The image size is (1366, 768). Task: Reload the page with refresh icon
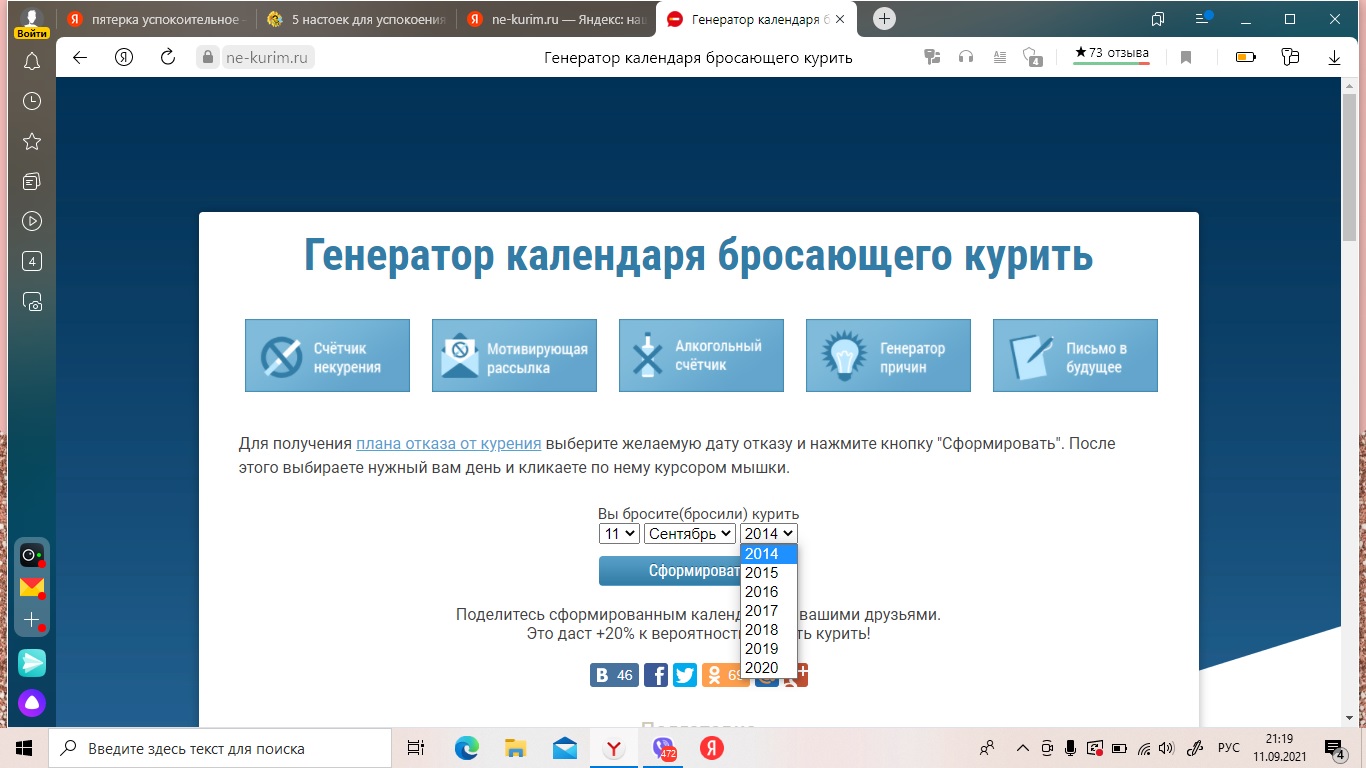pyautogui.click(x=168, y=57)
